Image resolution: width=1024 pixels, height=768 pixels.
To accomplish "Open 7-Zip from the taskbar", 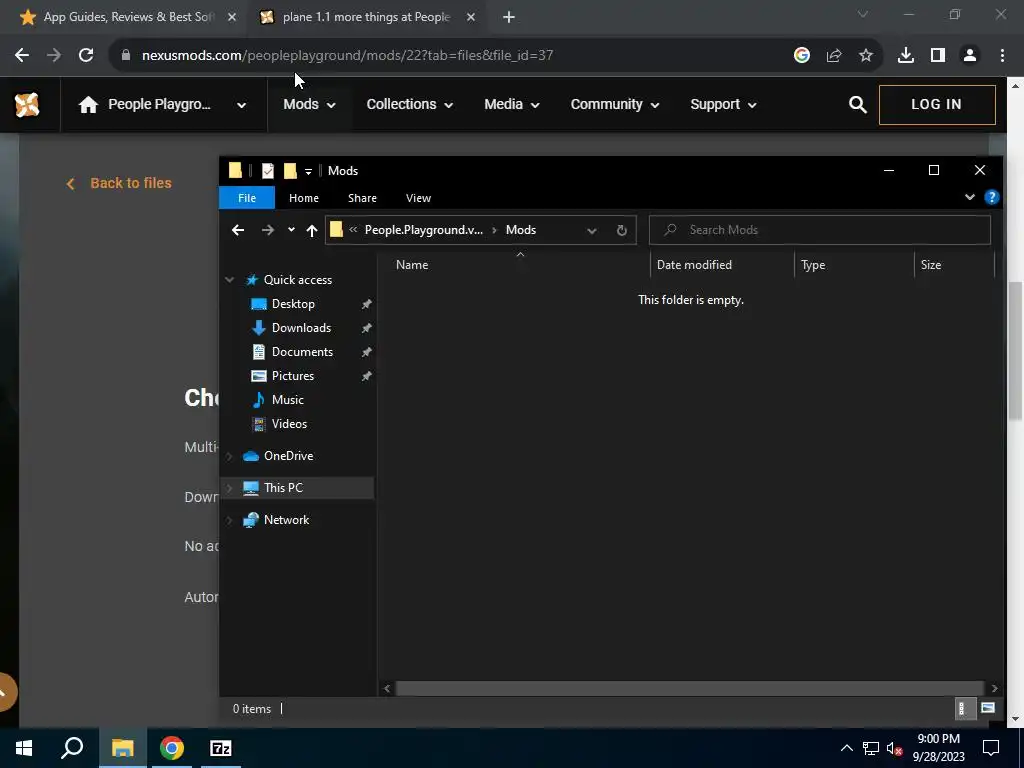I will point(221,748).
